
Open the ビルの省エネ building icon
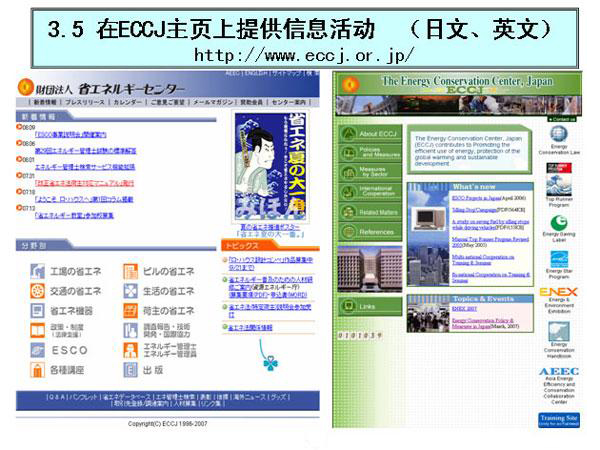coord(130,271)
